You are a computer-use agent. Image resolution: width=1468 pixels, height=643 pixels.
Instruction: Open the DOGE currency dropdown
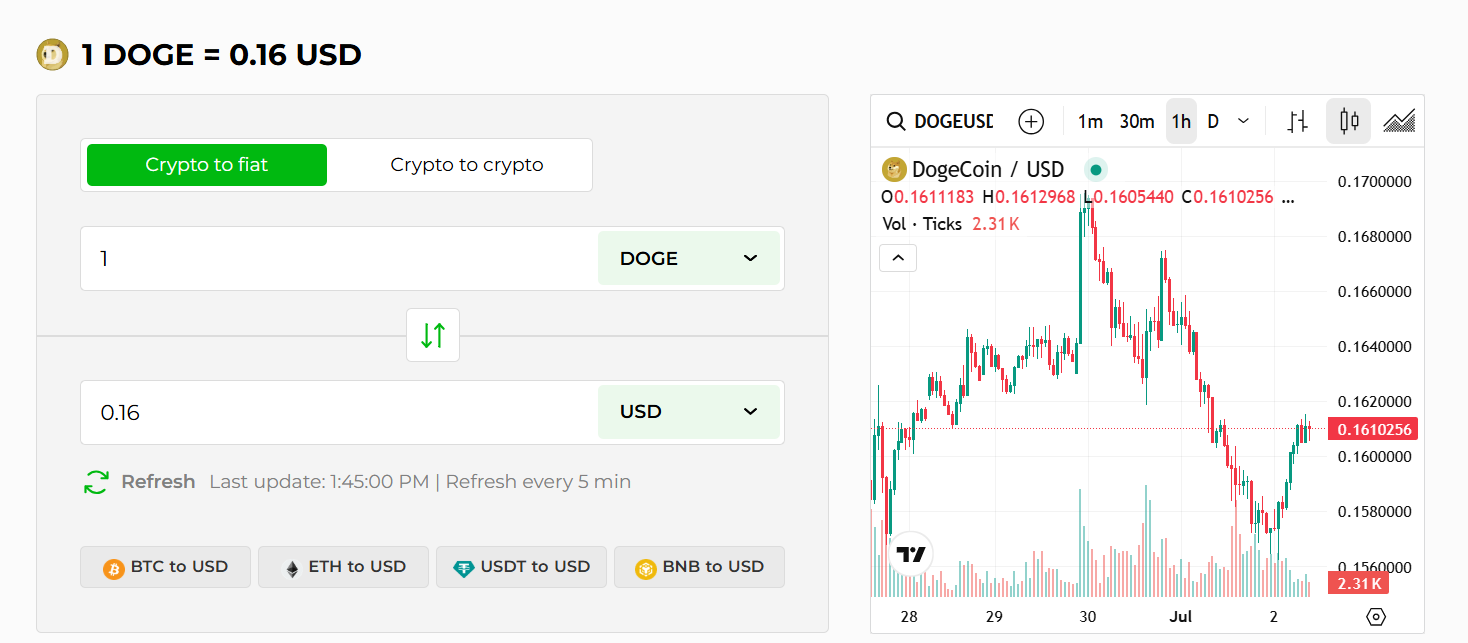(x=689, y=258)
